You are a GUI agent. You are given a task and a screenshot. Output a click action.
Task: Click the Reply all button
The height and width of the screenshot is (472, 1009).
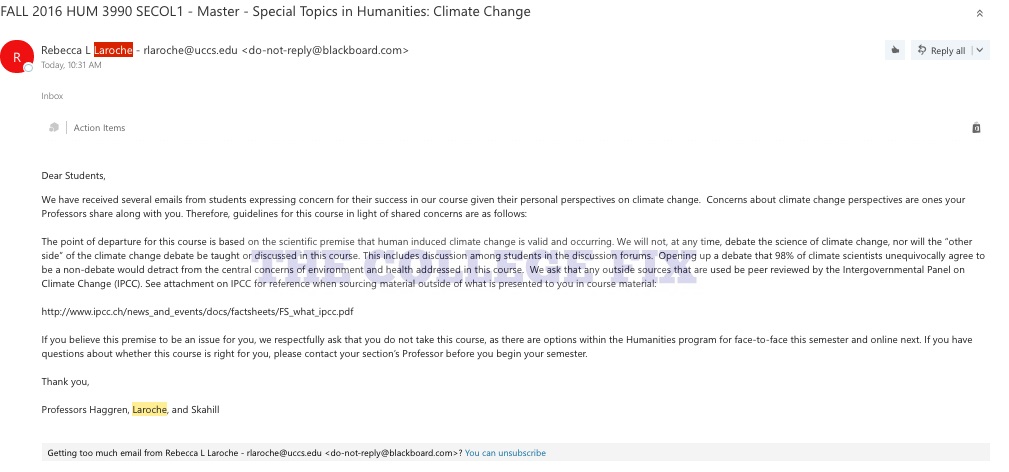click(x=940, y=50)
